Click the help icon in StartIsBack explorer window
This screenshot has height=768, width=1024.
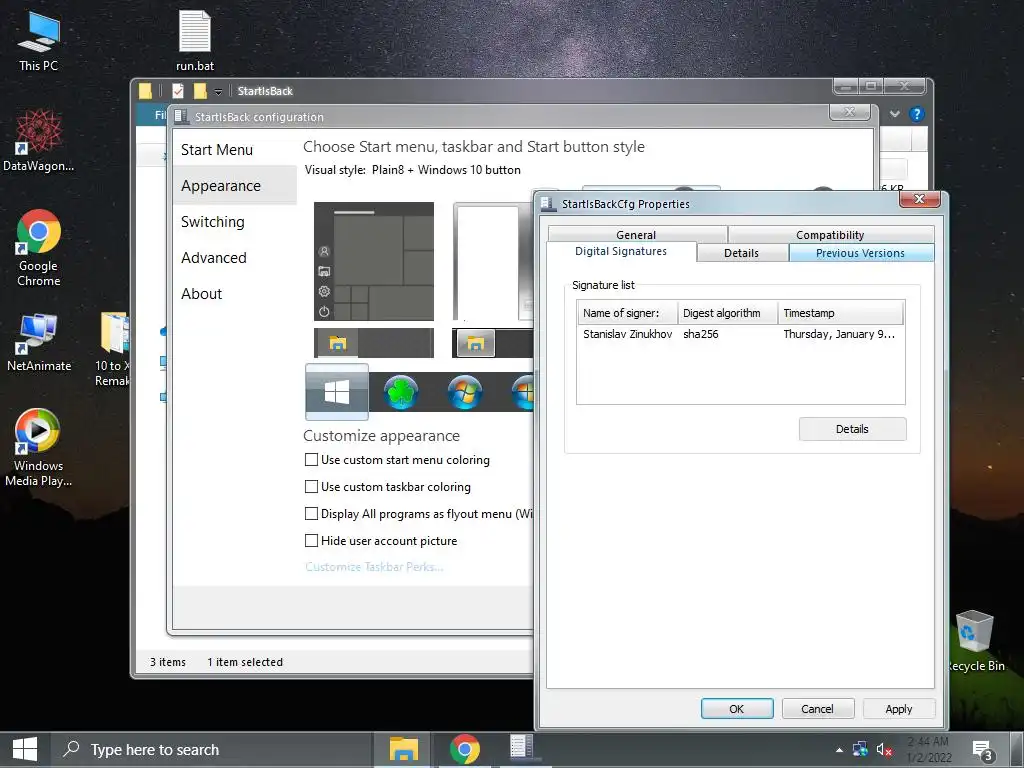[917, 114]
